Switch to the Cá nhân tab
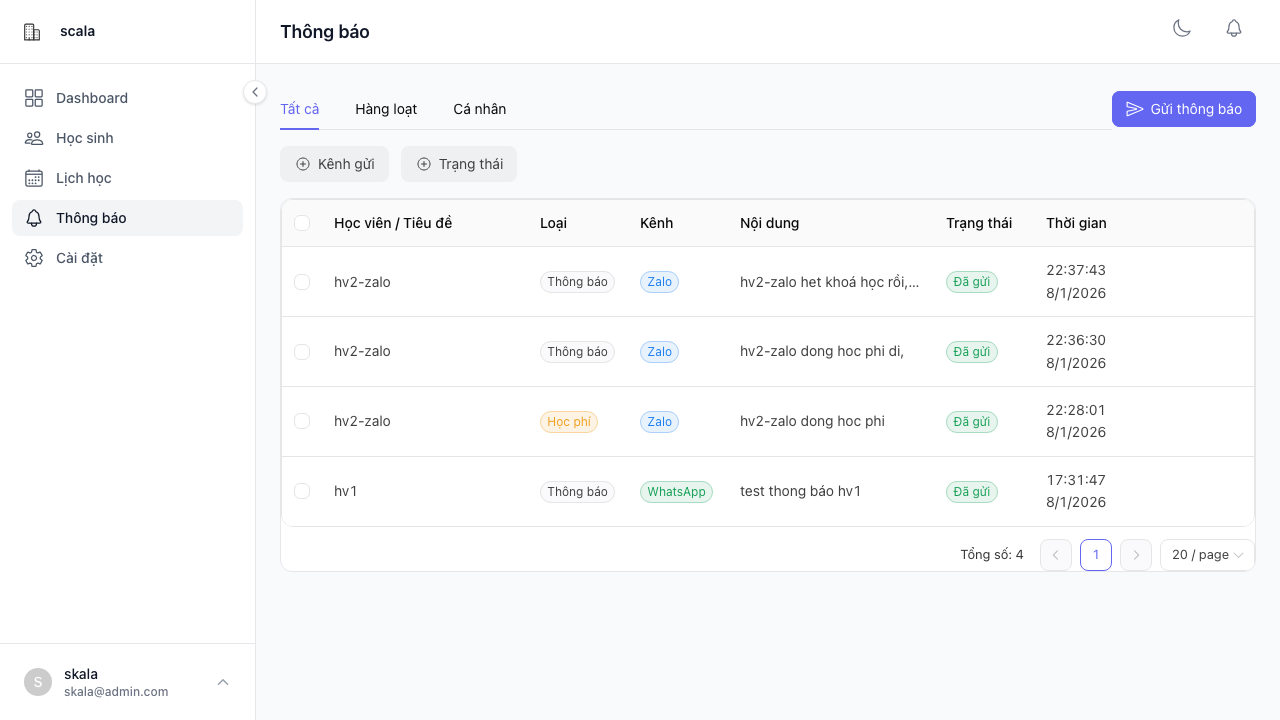Screen dimensions: 1280x720 [x=479, y=109]
